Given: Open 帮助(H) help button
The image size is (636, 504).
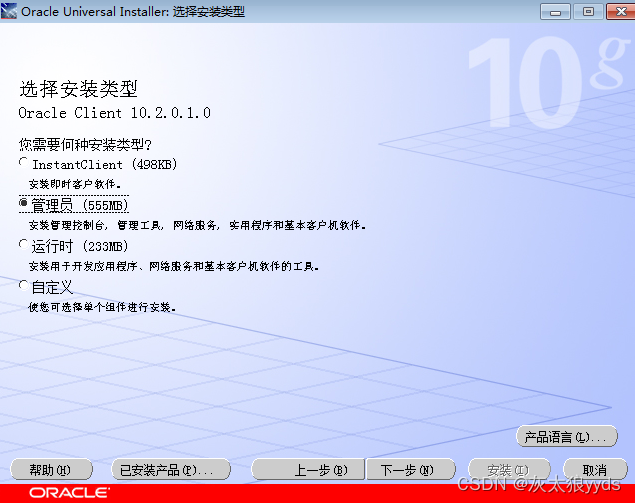Looking at the screenshot, I should 51,470.
